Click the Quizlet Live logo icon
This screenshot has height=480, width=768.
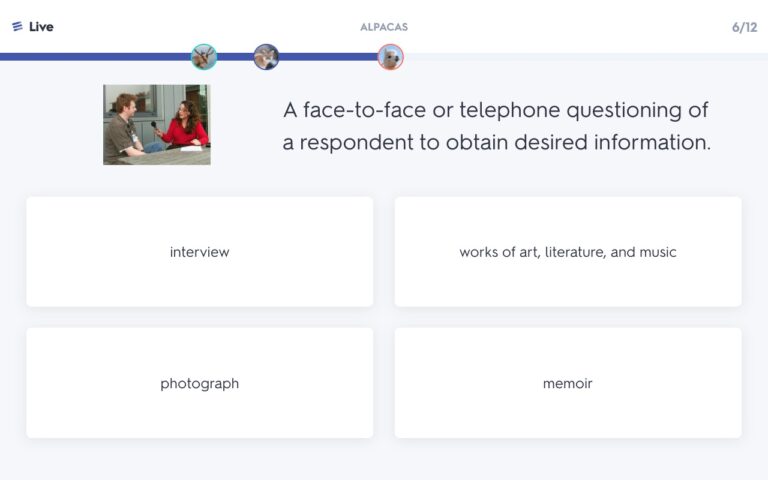click(17, 26)
